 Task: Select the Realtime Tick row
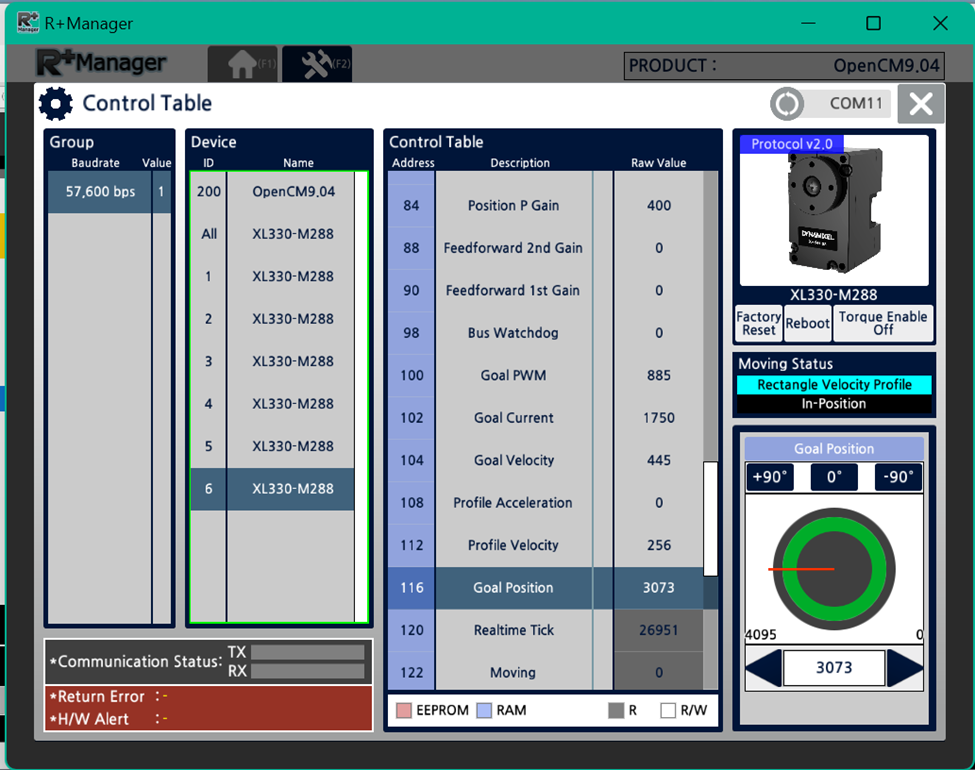pyautogui.click(x=545, y=630)
